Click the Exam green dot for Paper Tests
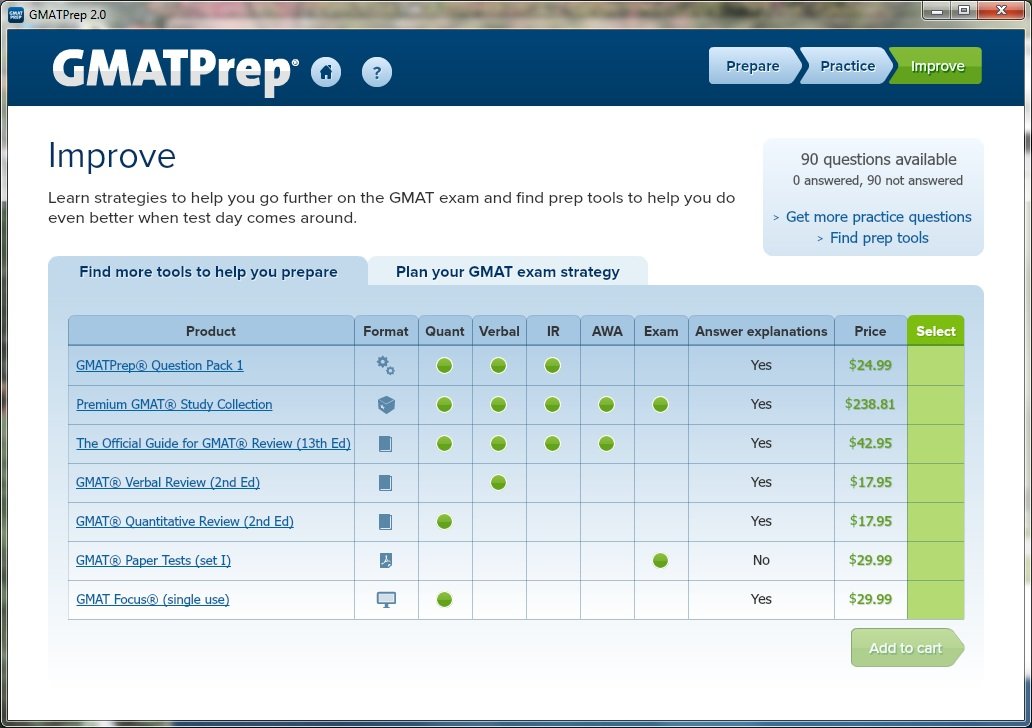Viewport: 1032px width, 728px height. pos(660,561)
